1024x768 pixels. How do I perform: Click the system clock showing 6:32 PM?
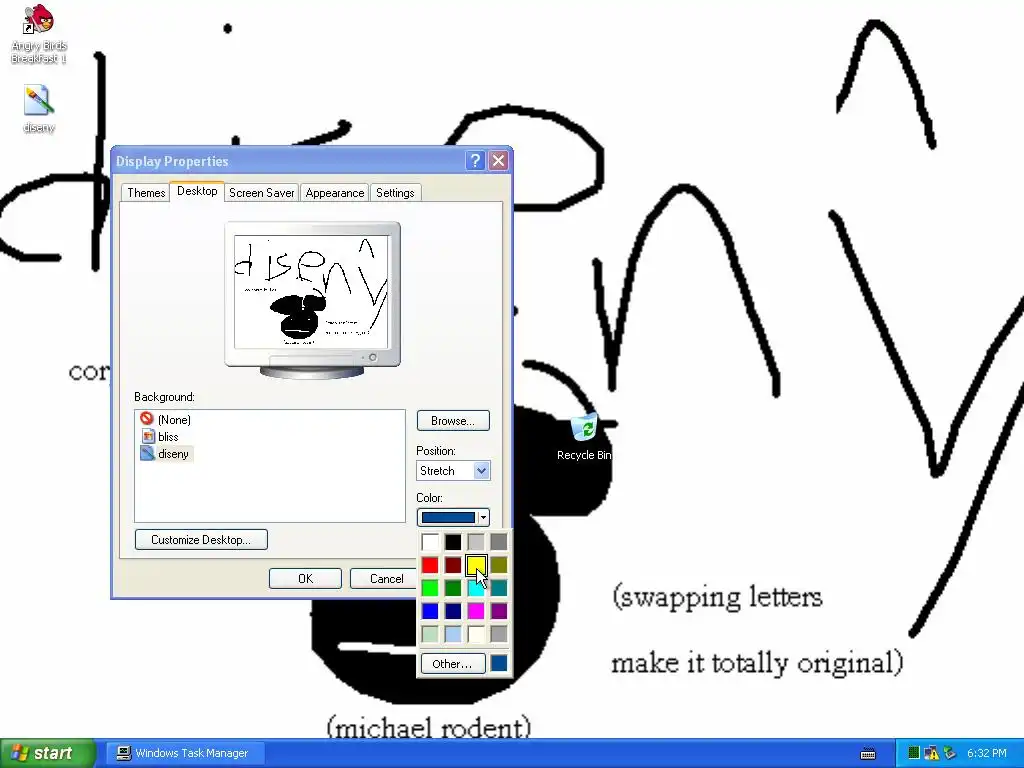pyautogui.click(x=987, y=753)
